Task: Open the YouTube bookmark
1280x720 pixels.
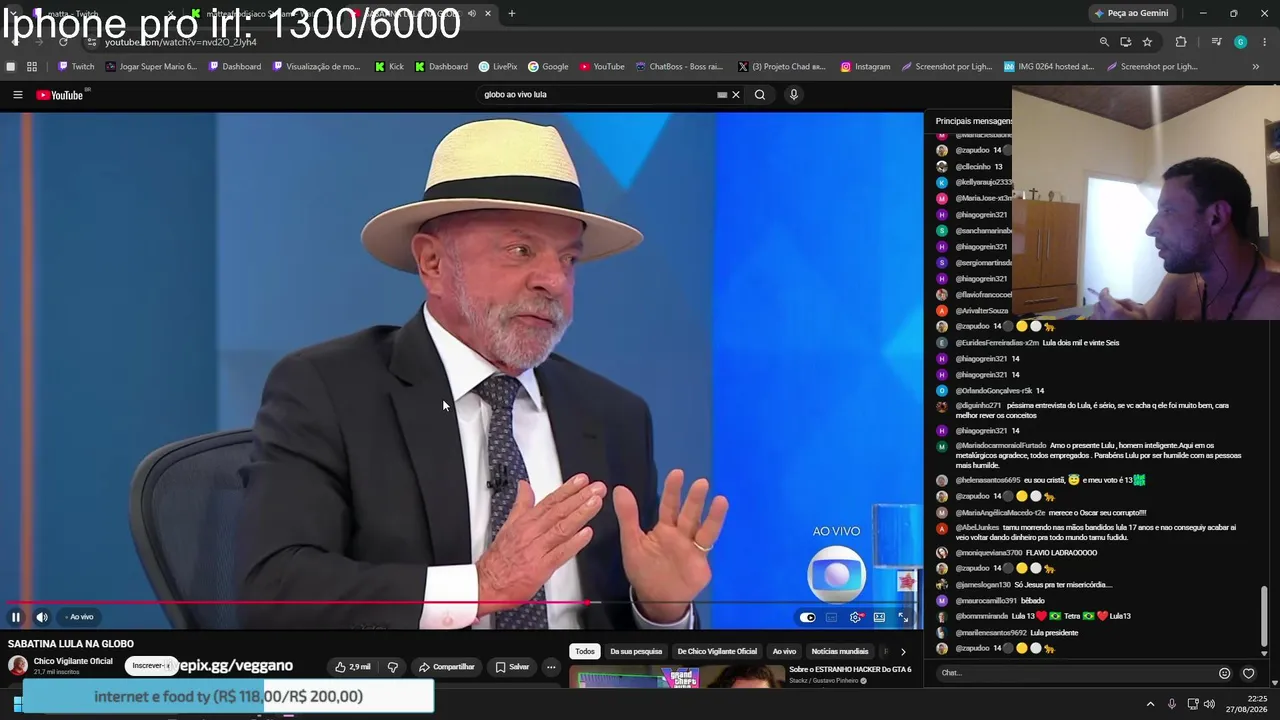Action: click(602, 67)
